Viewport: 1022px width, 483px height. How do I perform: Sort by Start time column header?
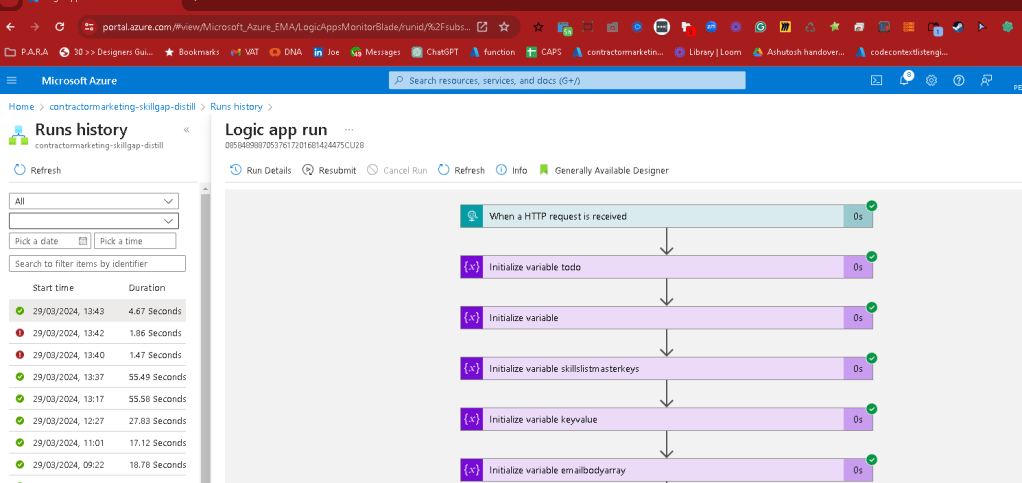pos(53,287)
